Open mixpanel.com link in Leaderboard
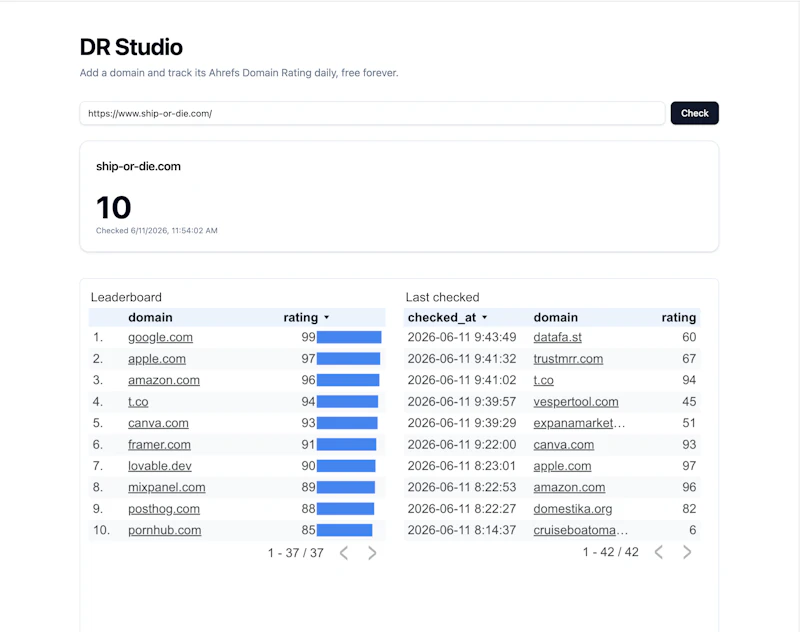The width and height of the screenshot is (800, 632). (166, 487)
